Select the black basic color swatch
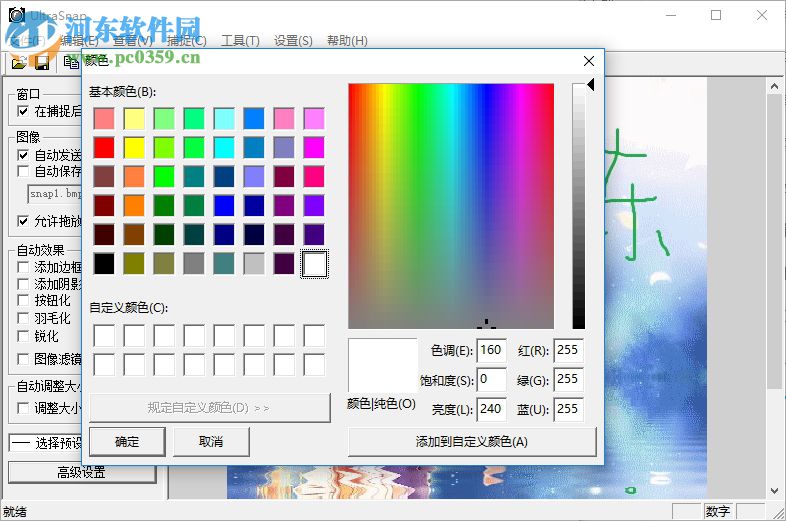Image resolution: width=786 pixels, height=521 pixels. tap(104, 264)
